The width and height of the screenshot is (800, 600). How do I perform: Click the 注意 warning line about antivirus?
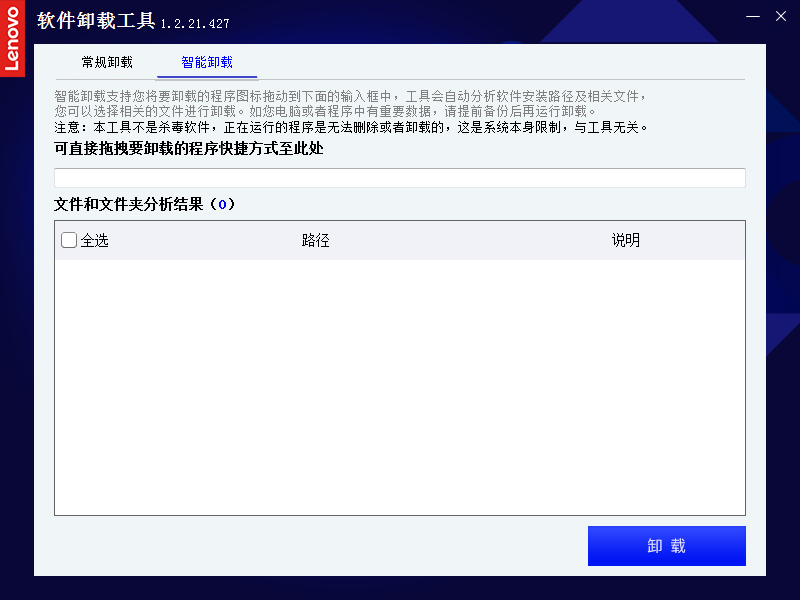[350, 127]
